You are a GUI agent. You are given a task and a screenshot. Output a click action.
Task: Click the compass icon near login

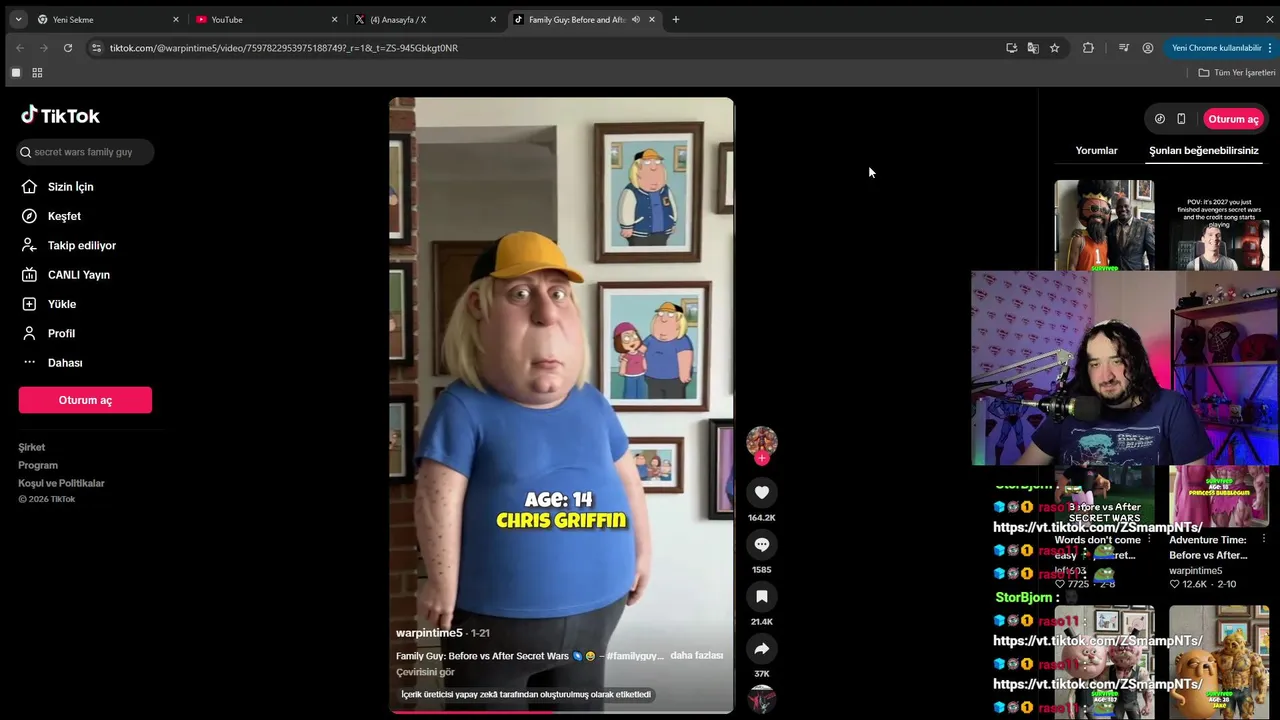1160,119
